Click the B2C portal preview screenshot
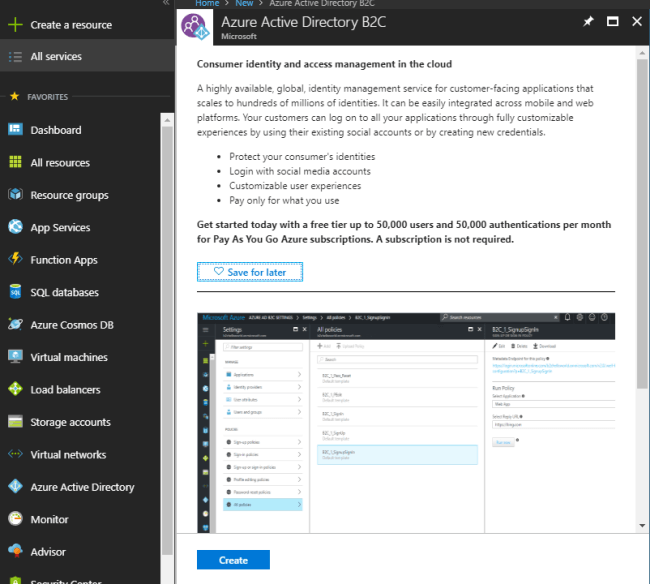This screenshot has width=650, height=584. (406, 423)
